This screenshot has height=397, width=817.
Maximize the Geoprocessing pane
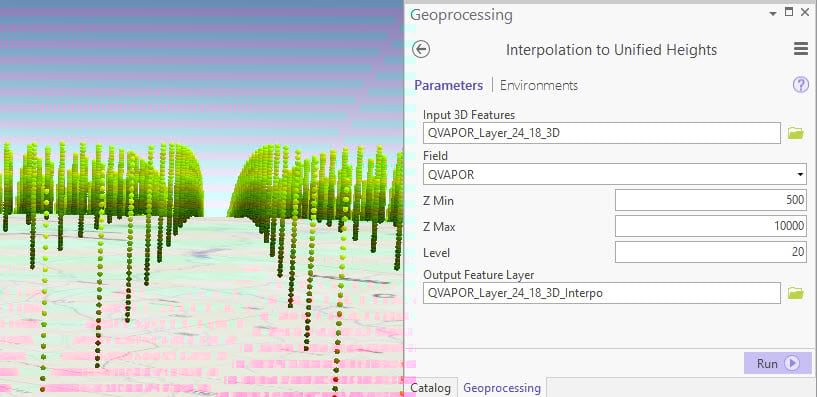click(x=789, y=13)
